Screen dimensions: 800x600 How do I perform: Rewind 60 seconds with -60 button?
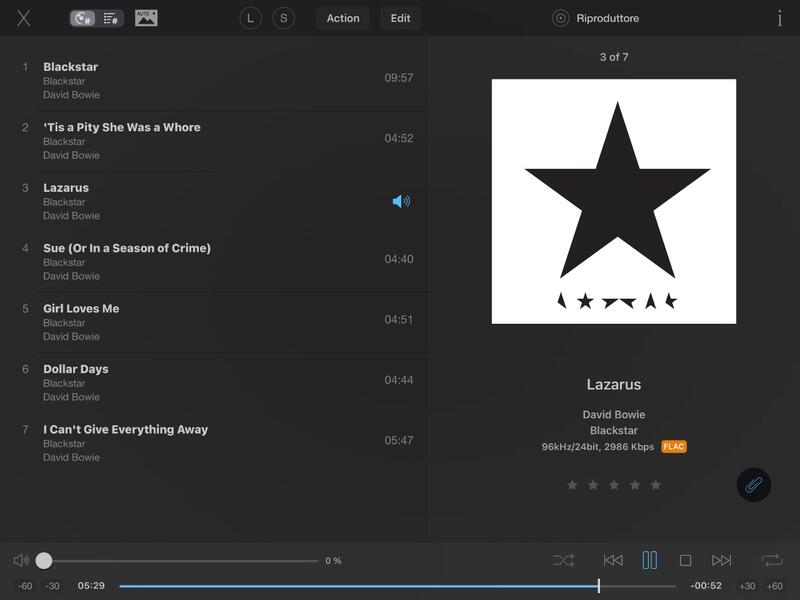[25, 586]
